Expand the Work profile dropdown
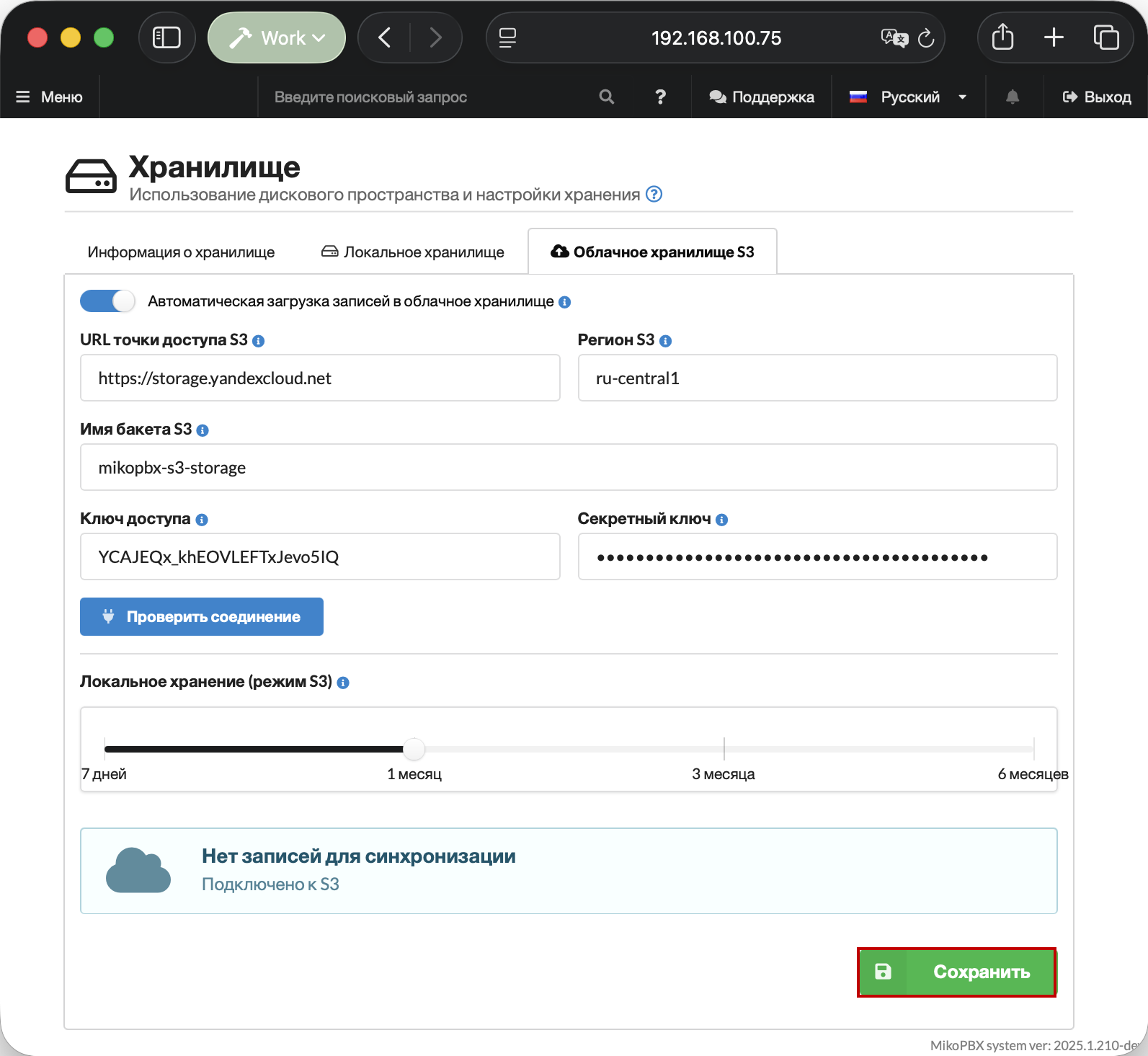 pyautogui.click(x=277, y=37)
